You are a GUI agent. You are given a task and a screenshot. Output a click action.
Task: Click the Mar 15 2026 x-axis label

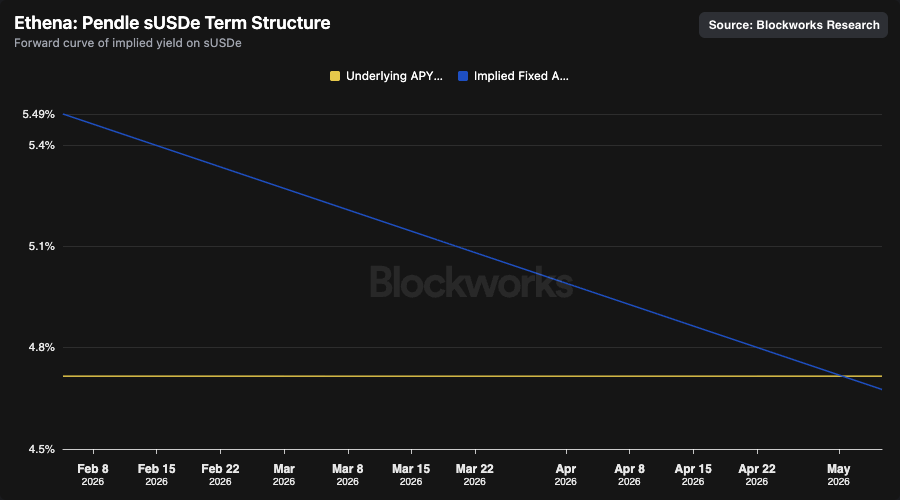pos(411,475)
